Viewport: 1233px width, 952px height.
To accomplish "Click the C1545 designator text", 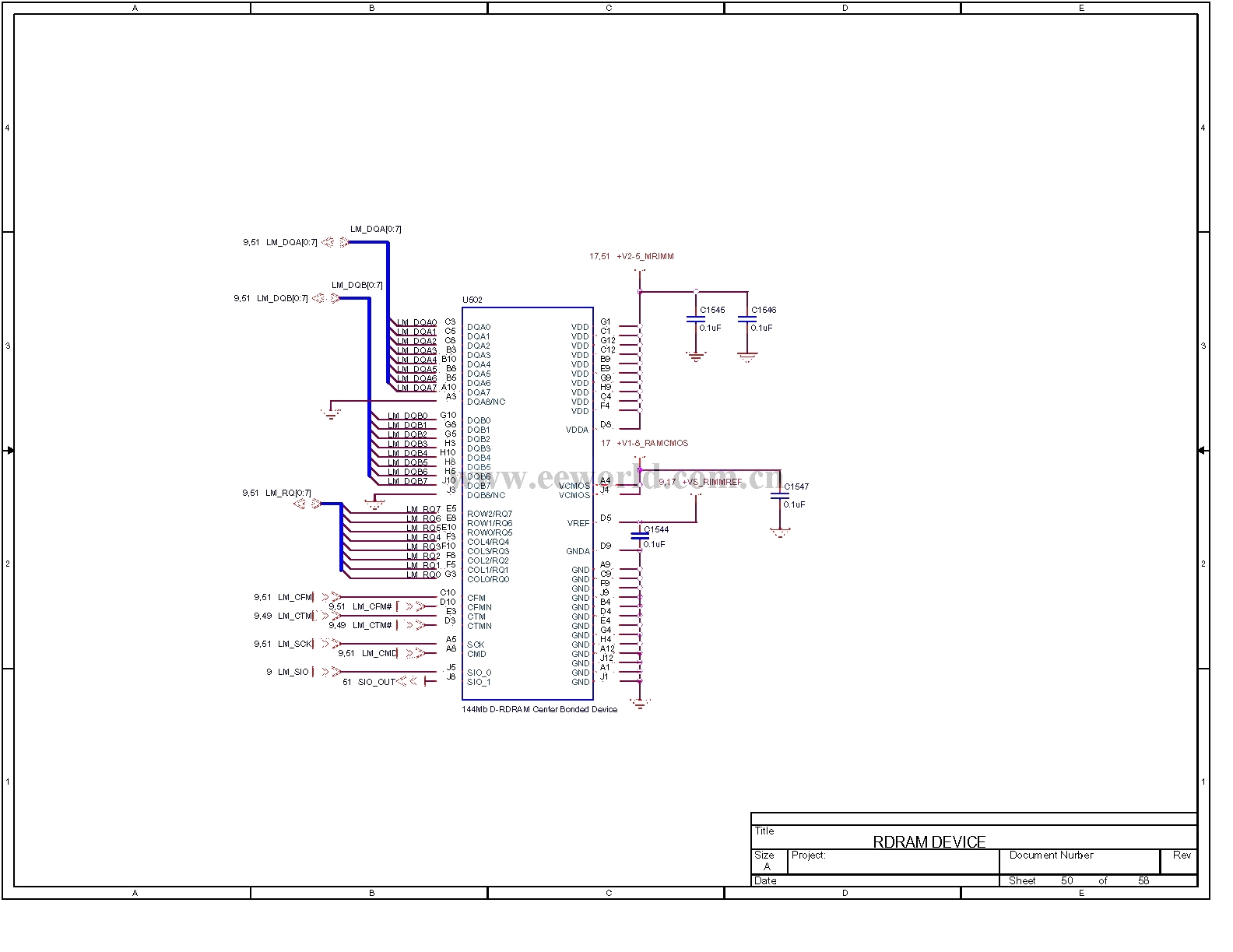I will [x=712, y=310].
